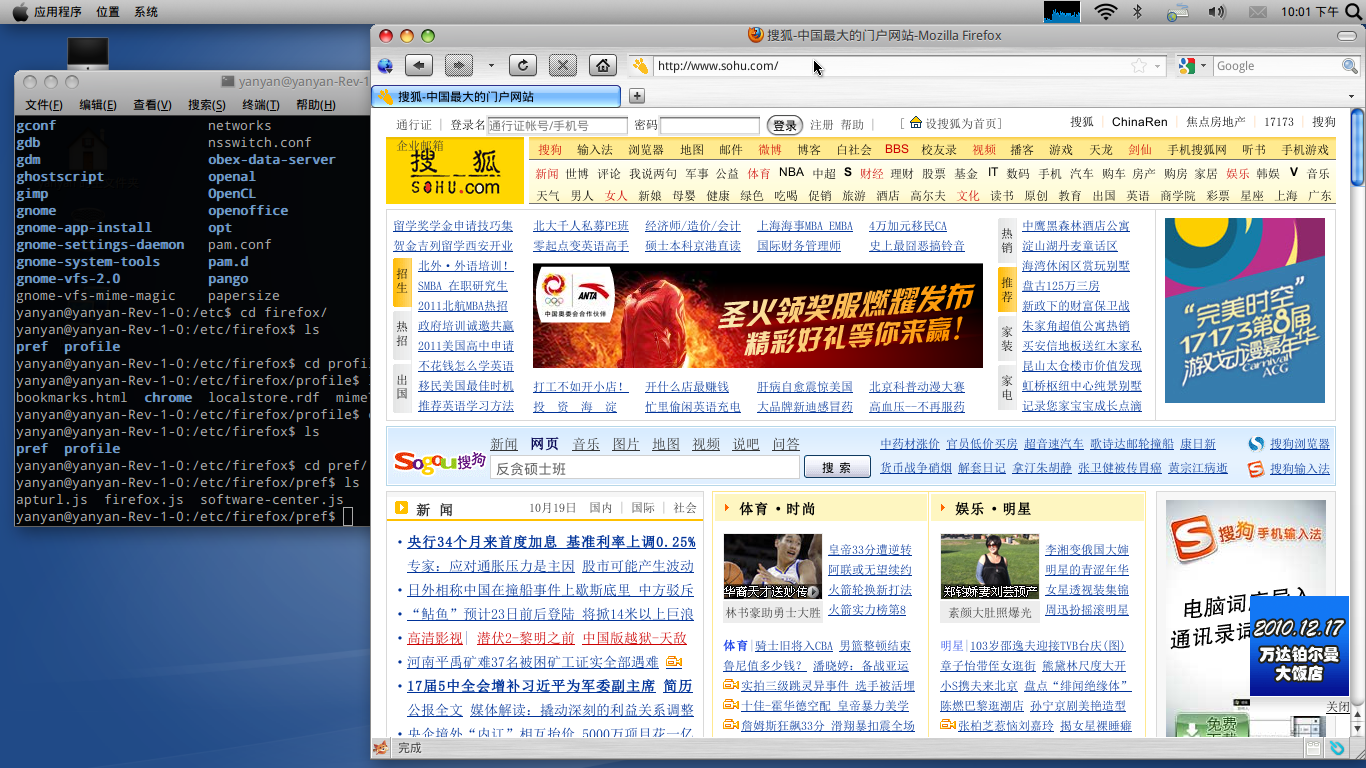The height and width of the screenshot is (768, 1366).
Task: Open terminal 终端(T) menu
Action: 261,105
